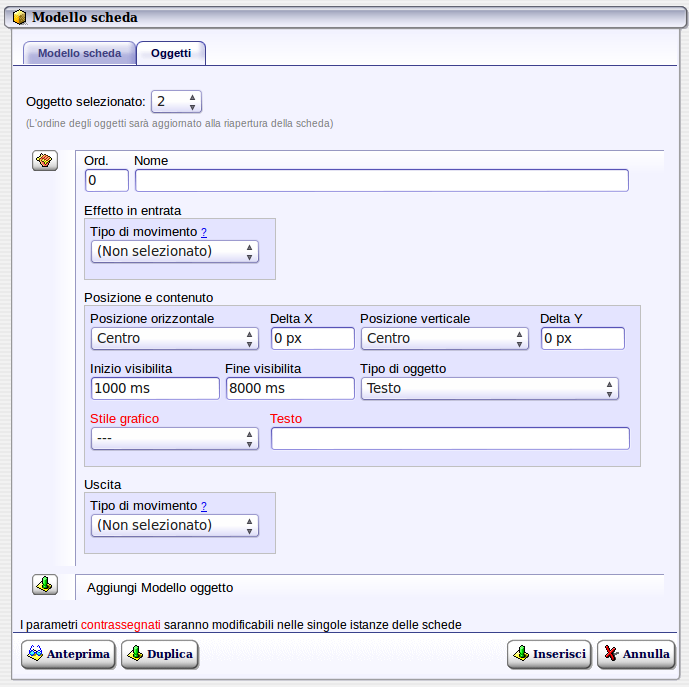The width and height of the screenshot is (689, 687).
Task: Expand the Posizione orizzontale dropdown
Action: tap(174, 338)
